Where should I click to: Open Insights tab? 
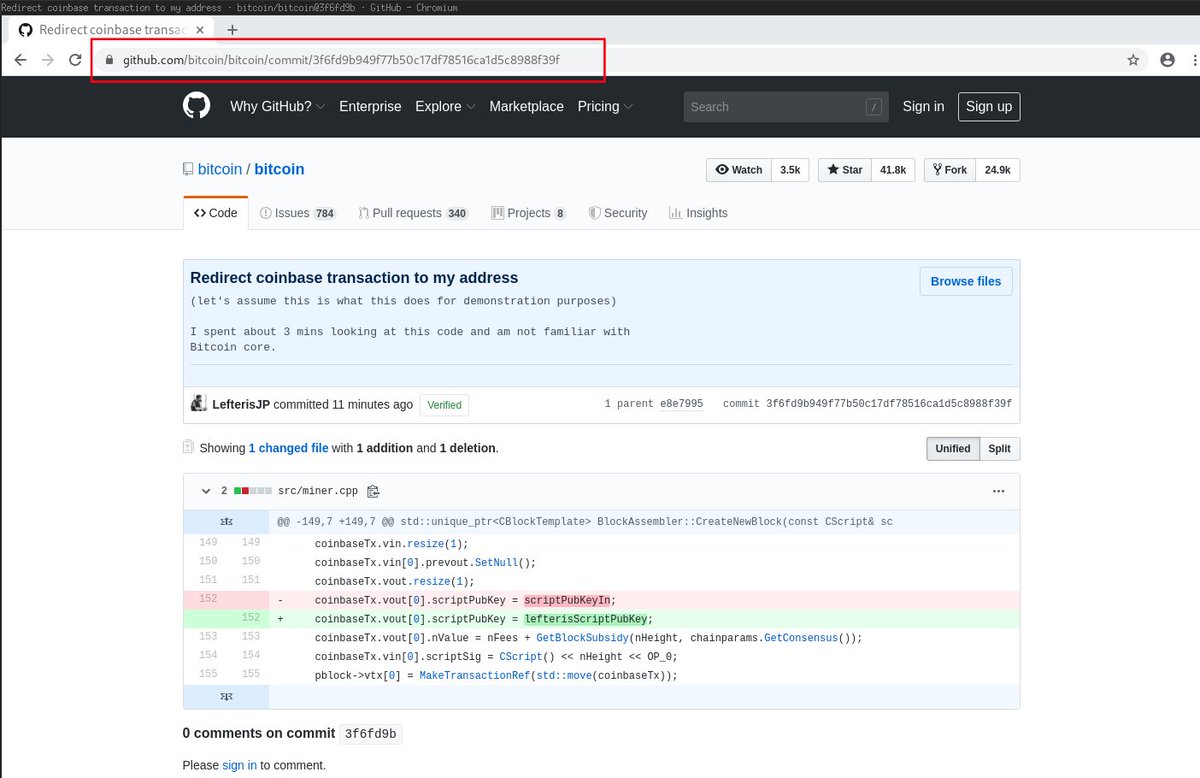point(698,213)
